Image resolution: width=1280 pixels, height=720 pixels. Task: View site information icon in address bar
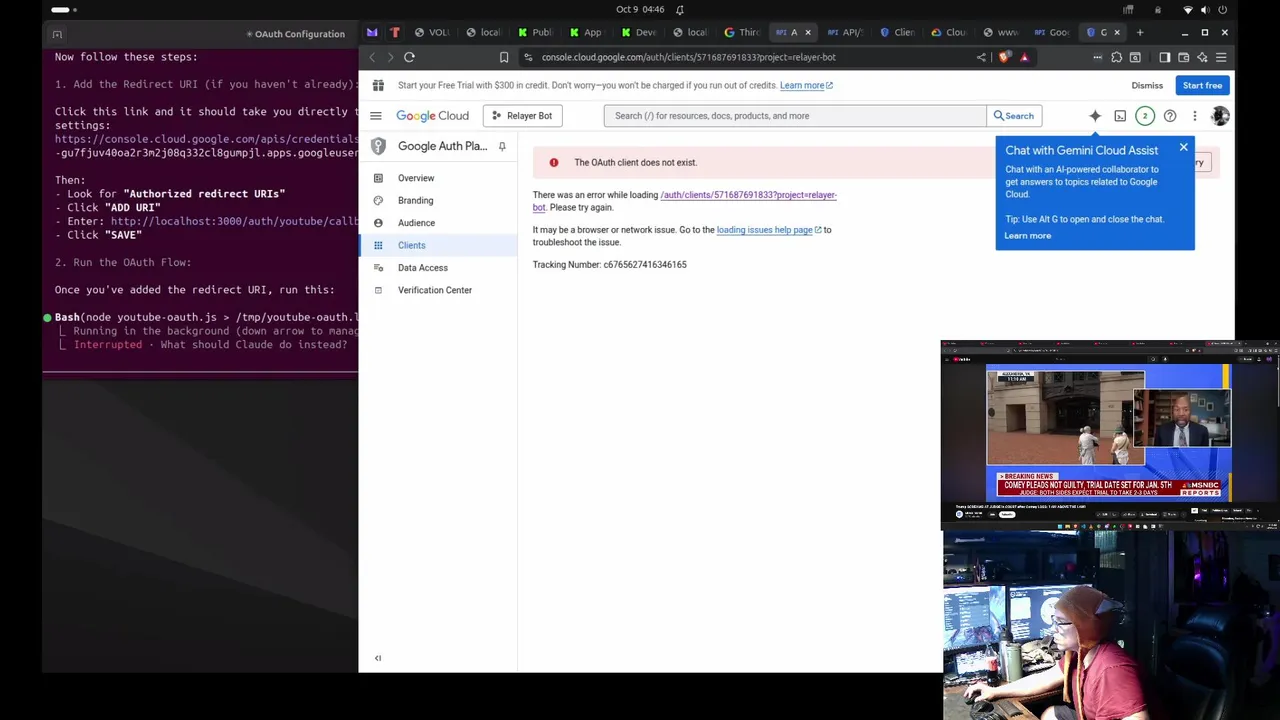528,57
